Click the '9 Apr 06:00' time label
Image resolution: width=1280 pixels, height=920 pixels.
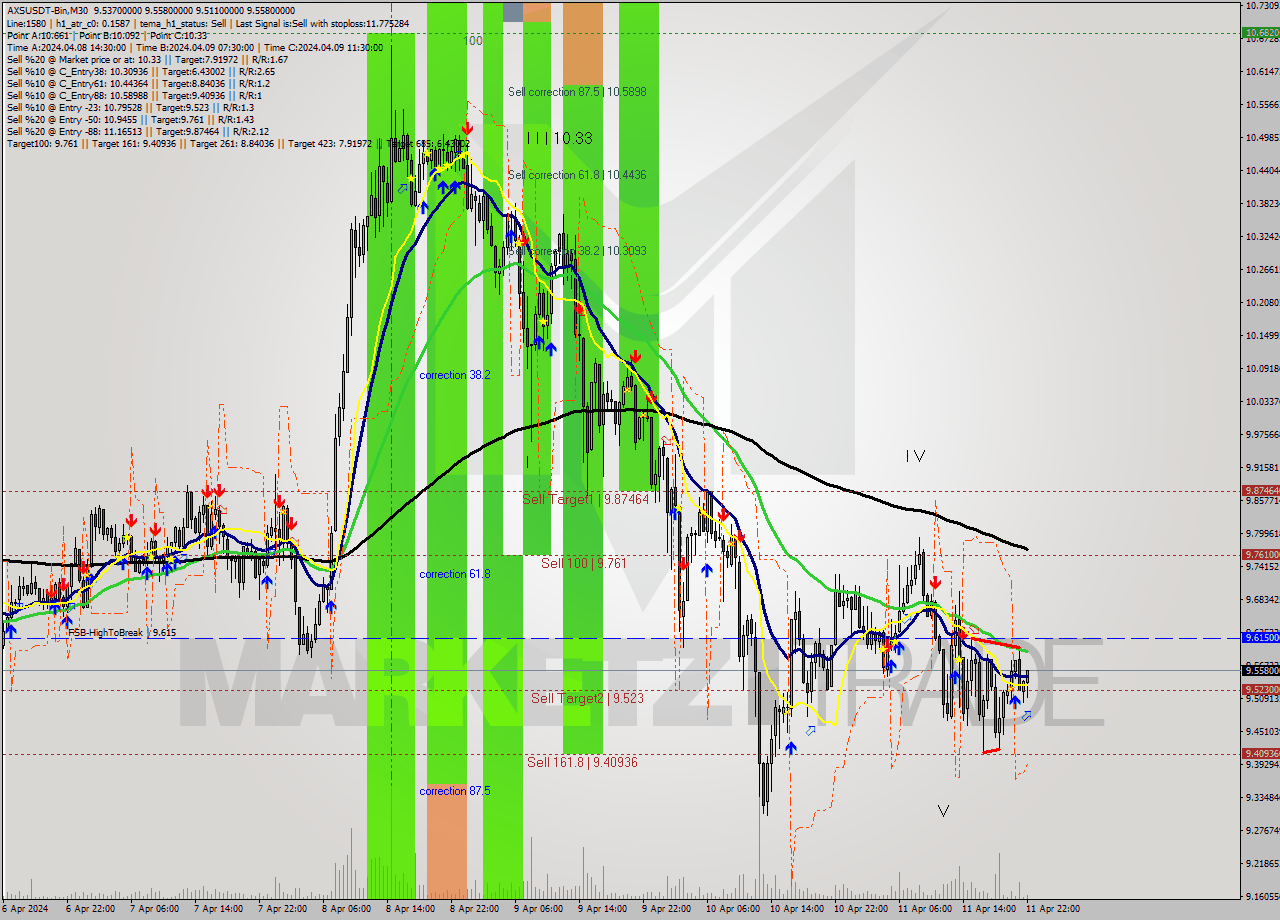coord(538,909)
